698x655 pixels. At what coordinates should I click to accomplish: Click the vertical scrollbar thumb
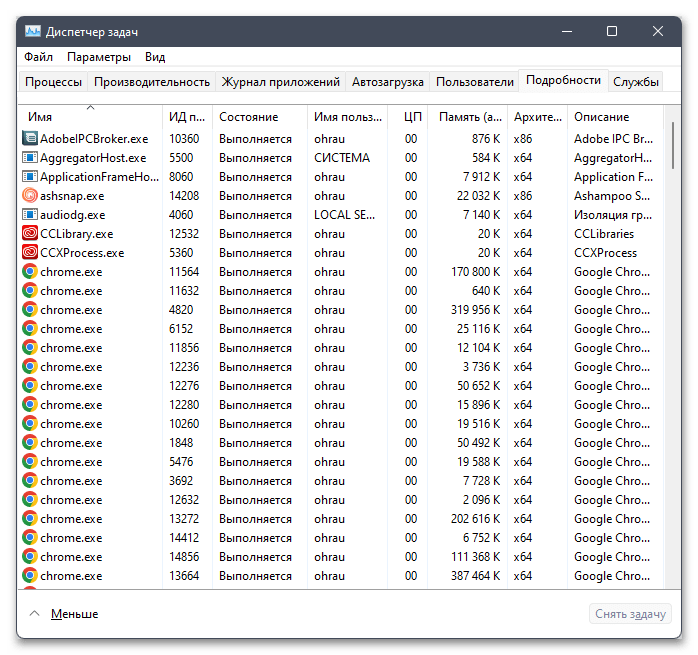tap(673, 145)
